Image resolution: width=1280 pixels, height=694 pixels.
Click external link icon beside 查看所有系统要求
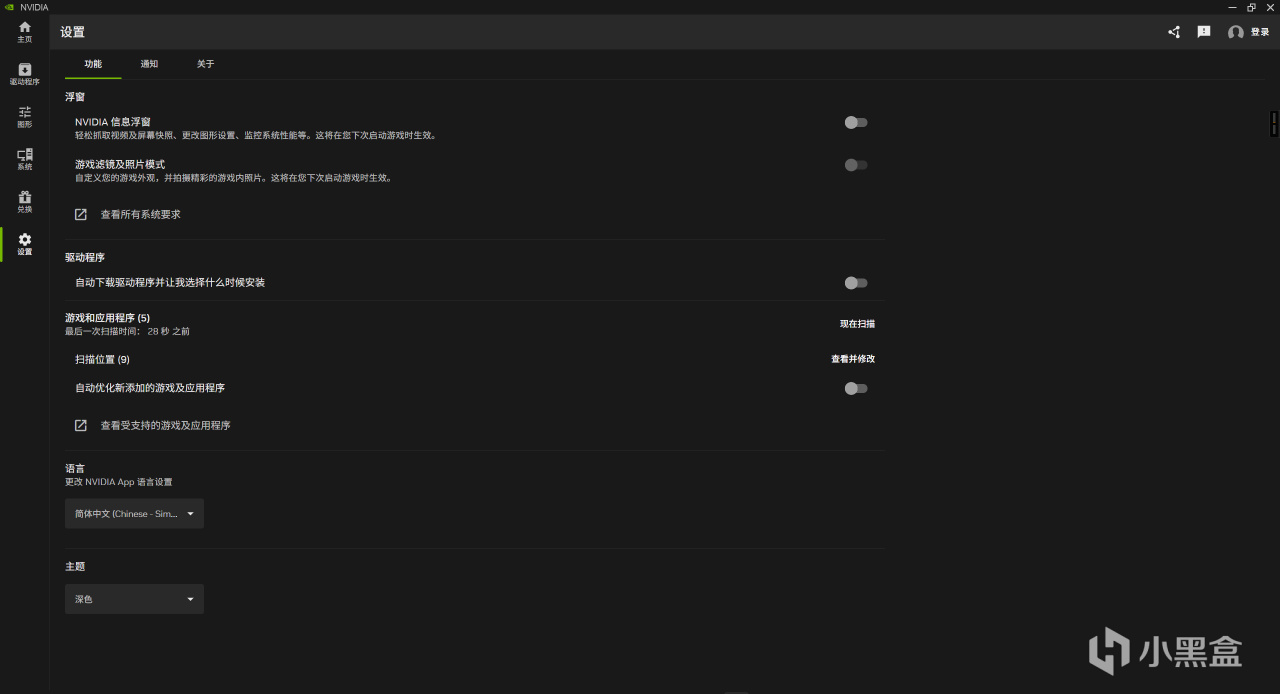click(81, 214)
